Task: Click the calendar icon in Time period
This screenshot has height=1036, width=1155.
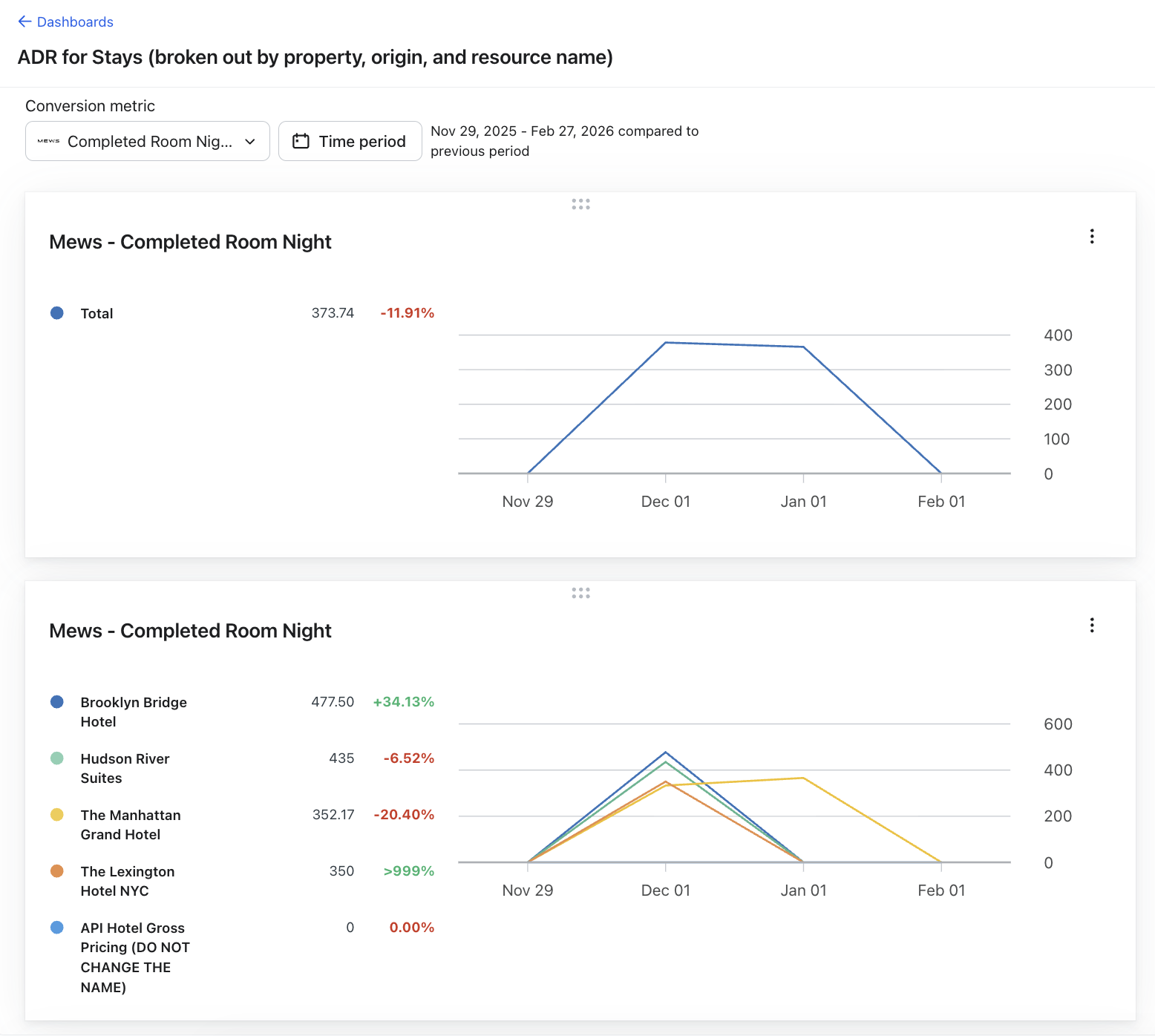Action: 301,141
